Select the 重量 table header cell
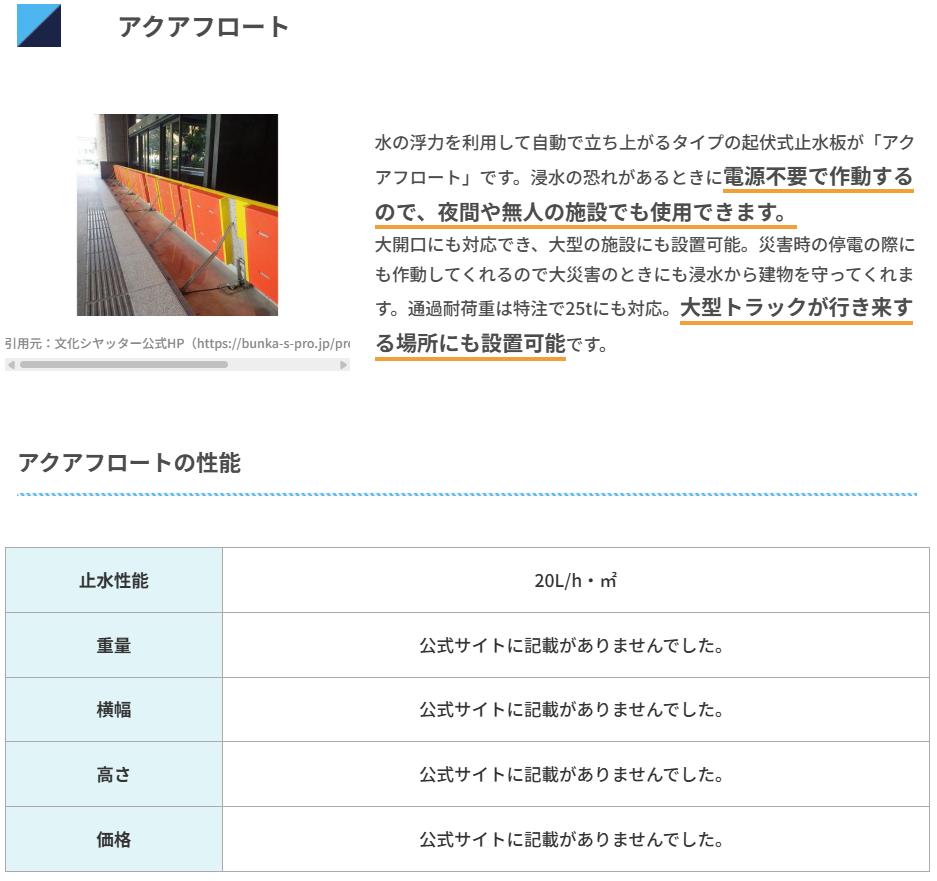Viewport: 937px width, 881px height. click(x=114, y=645)
